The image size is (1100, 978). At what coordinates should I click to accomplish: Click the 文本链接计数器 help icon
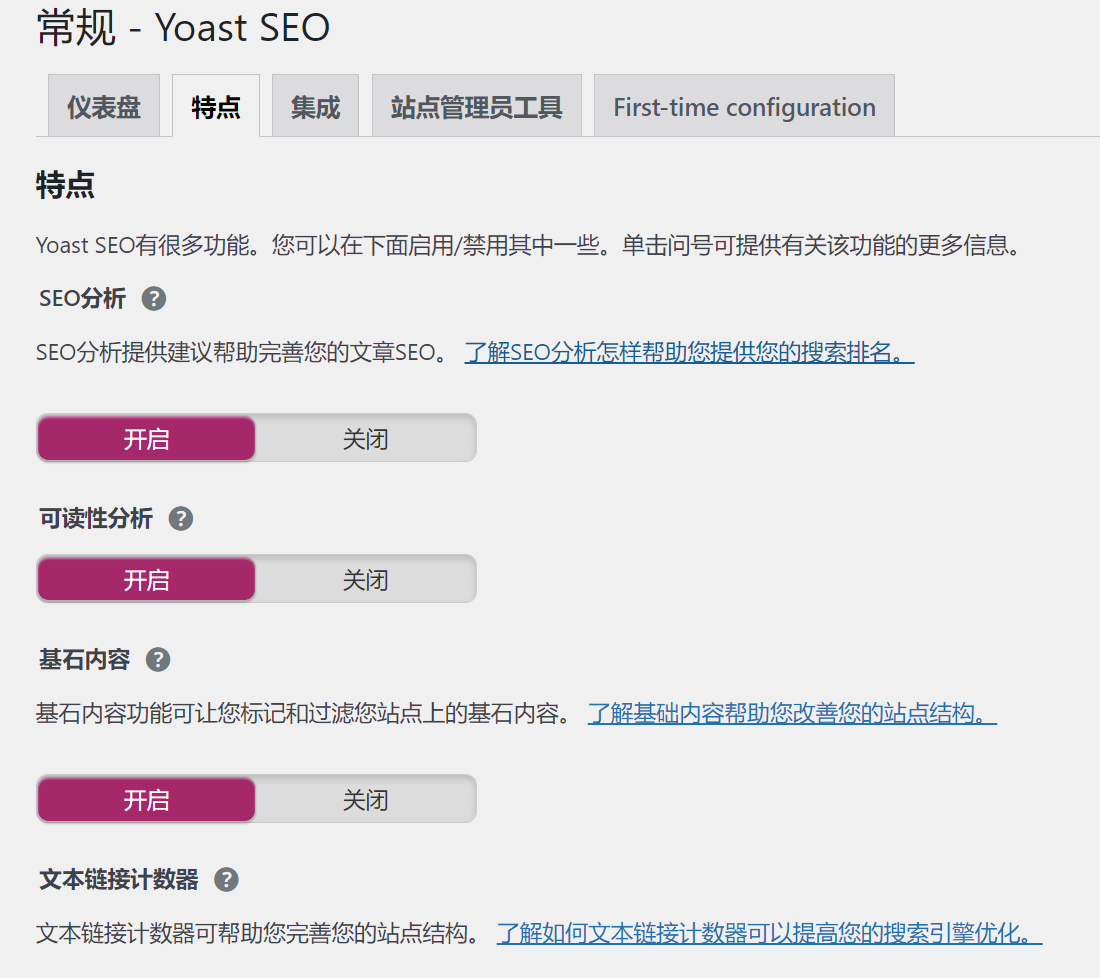coord(226,879)
